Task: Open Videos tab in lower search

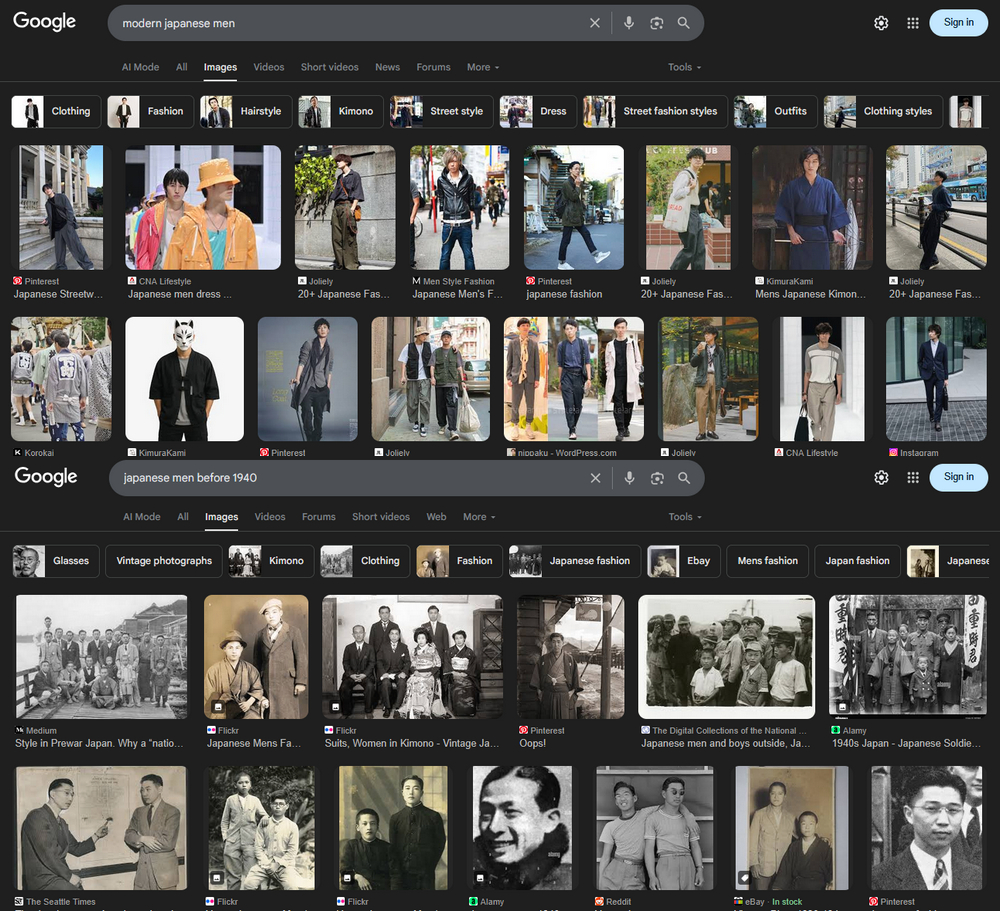Action: (270, 517)
